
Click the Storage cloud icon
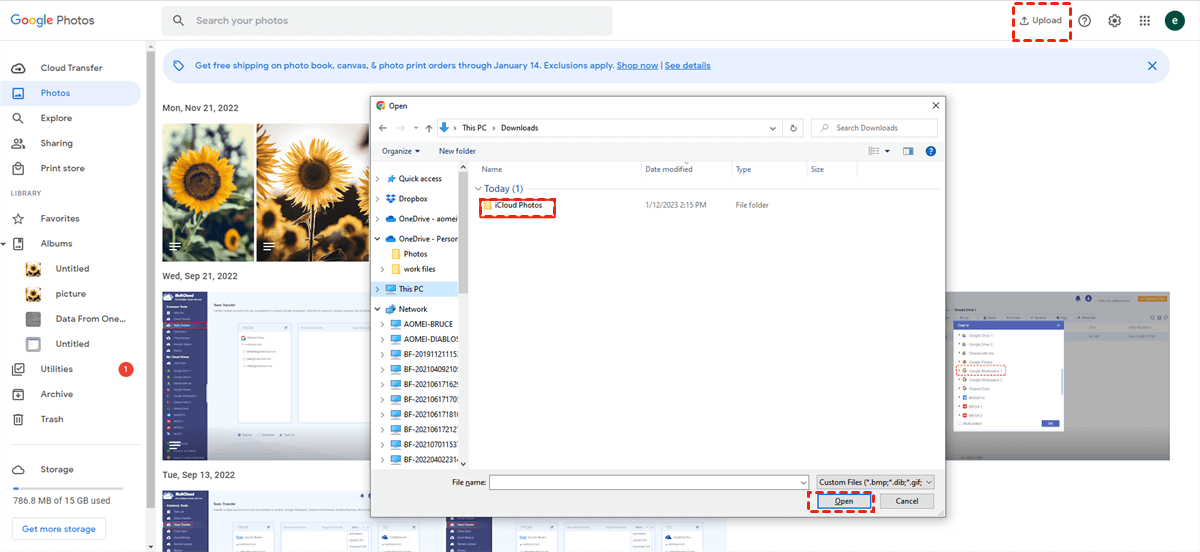18,469
